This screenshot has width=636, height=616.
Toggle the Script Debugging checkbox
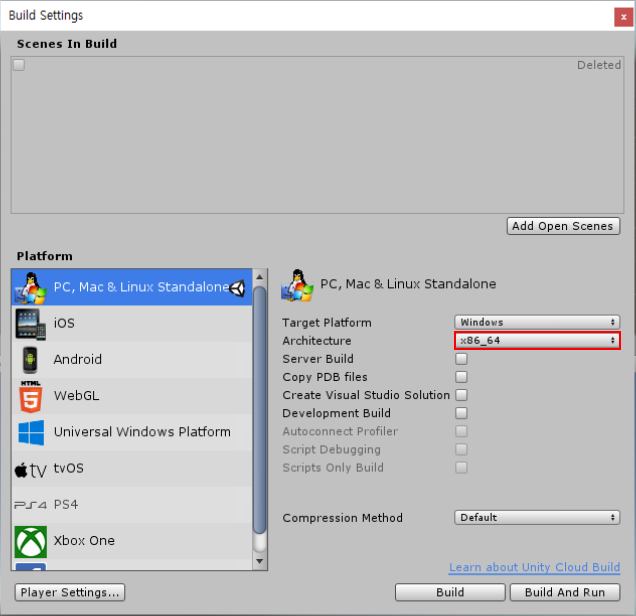point(461,449)
